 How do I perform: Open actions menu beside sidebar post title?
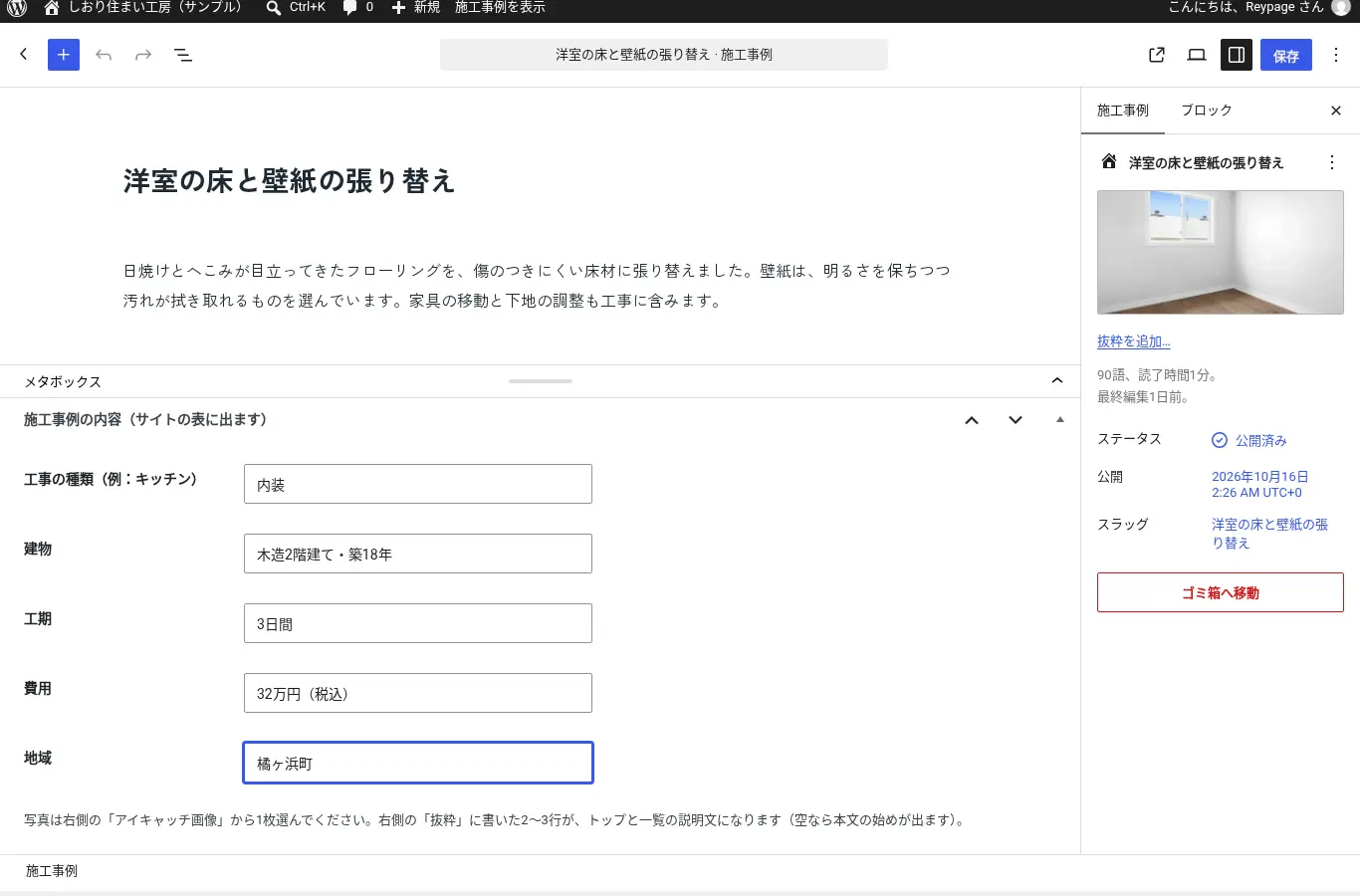(x=1332, y=162)
